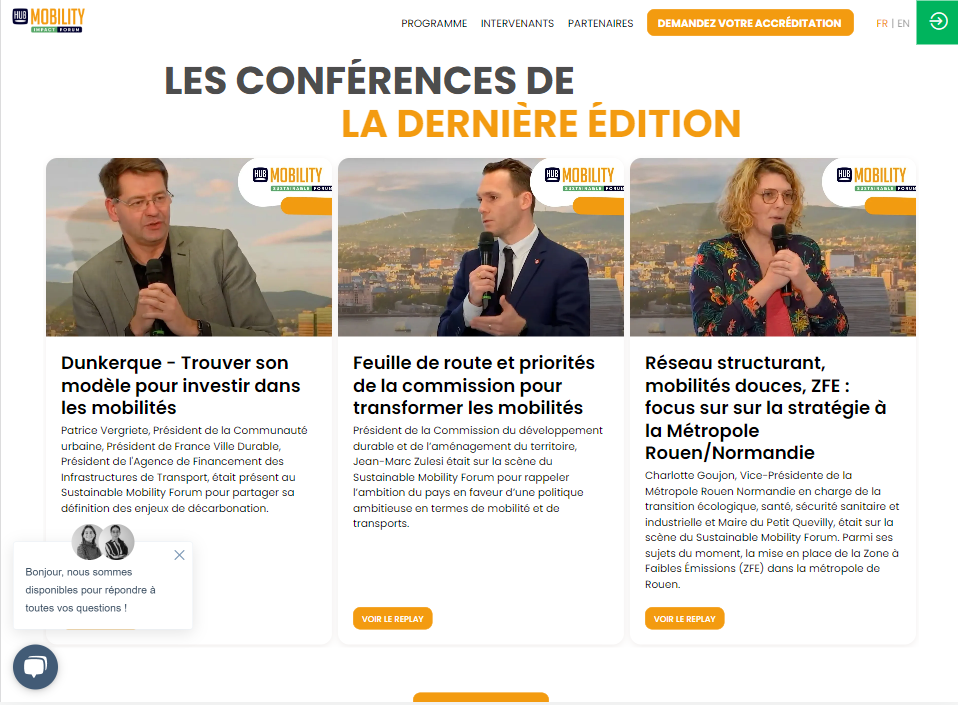Open the Charlotte Goujon video thumbnail
This screenshot has height=705, width=958.
[773, 247]
